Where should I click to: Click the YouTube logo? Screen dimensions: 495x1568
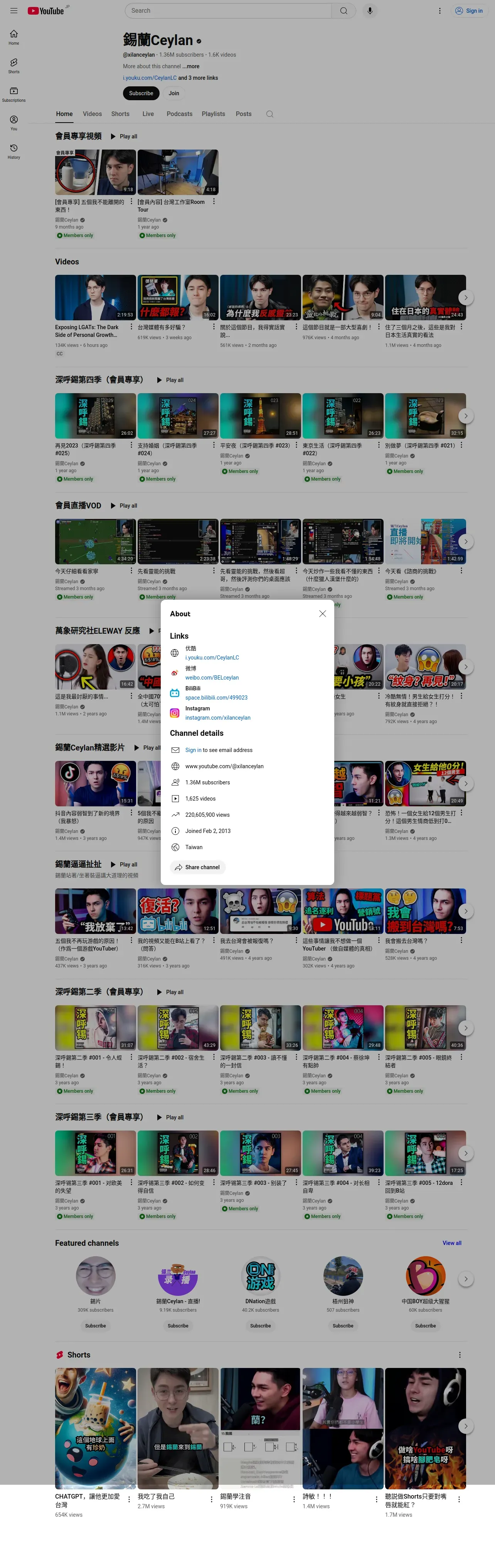[x=45, y=10]
